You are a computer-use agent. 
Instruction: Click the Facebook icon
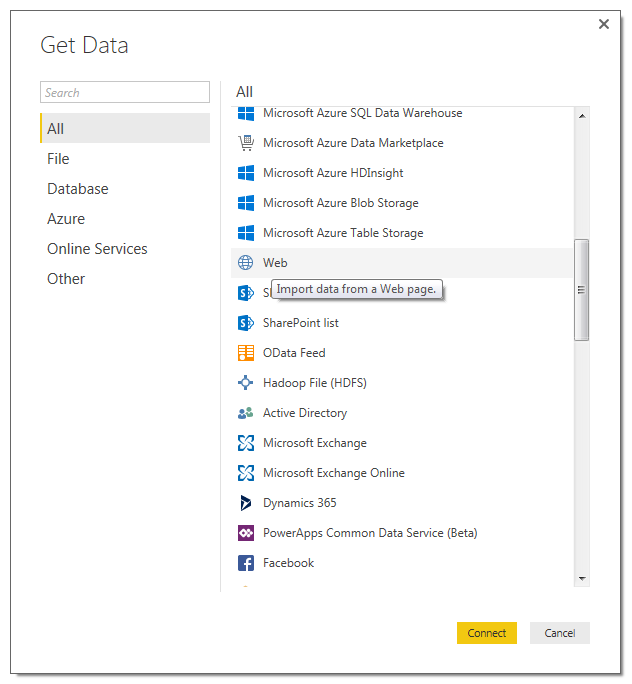pyautogui.click(x=246, y=563)
